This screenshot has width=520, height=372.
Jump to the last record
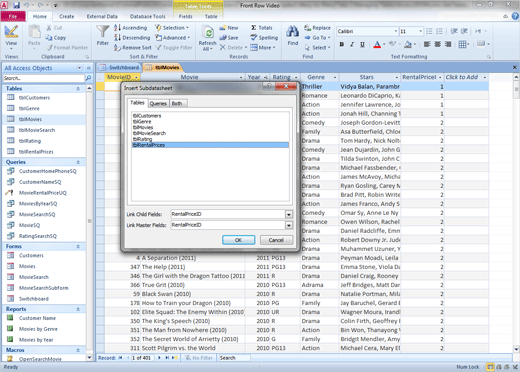coord(167,358)
